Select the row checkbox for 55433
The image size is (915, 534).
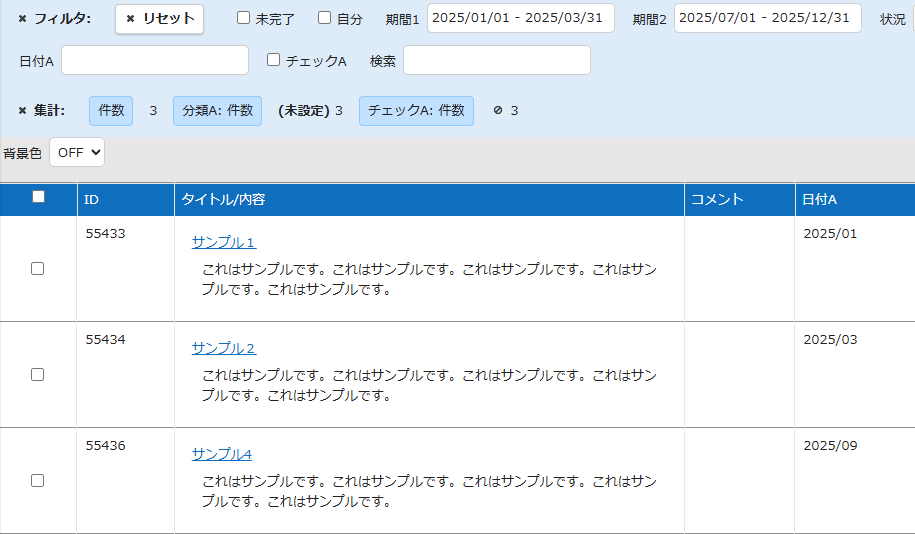37,268
